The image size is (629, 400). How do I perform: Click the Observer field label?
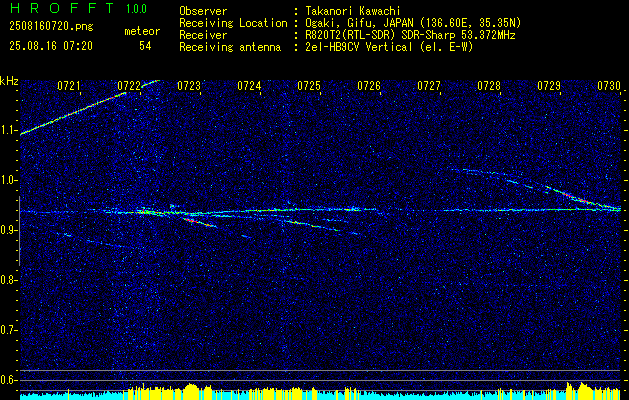(203, 11)
